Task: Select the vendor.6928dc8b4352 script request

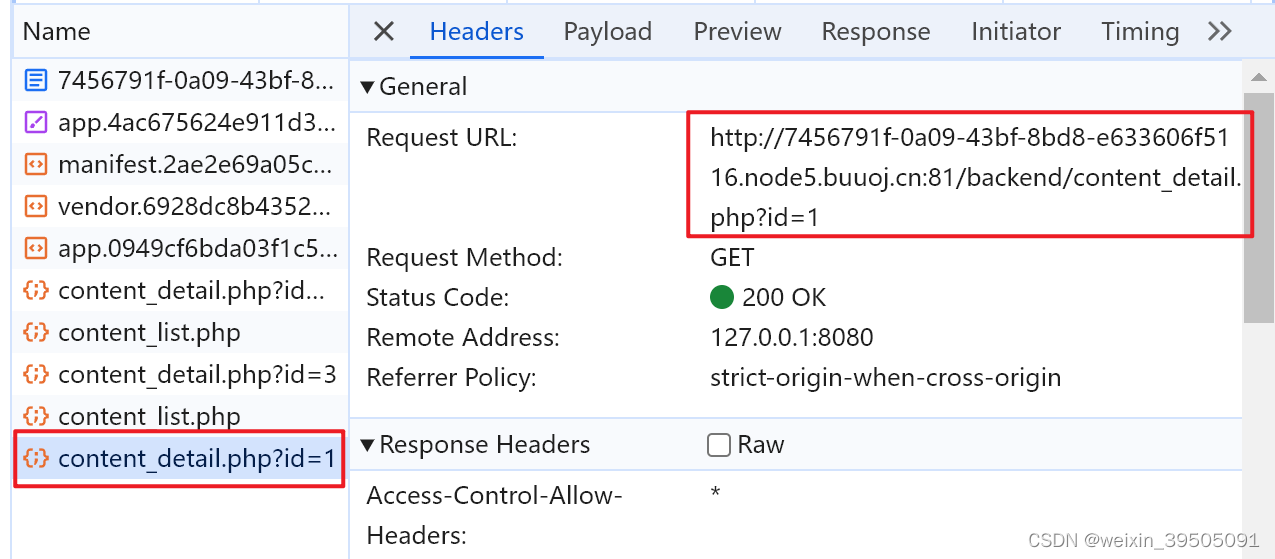Action: [x=181, y=206]
